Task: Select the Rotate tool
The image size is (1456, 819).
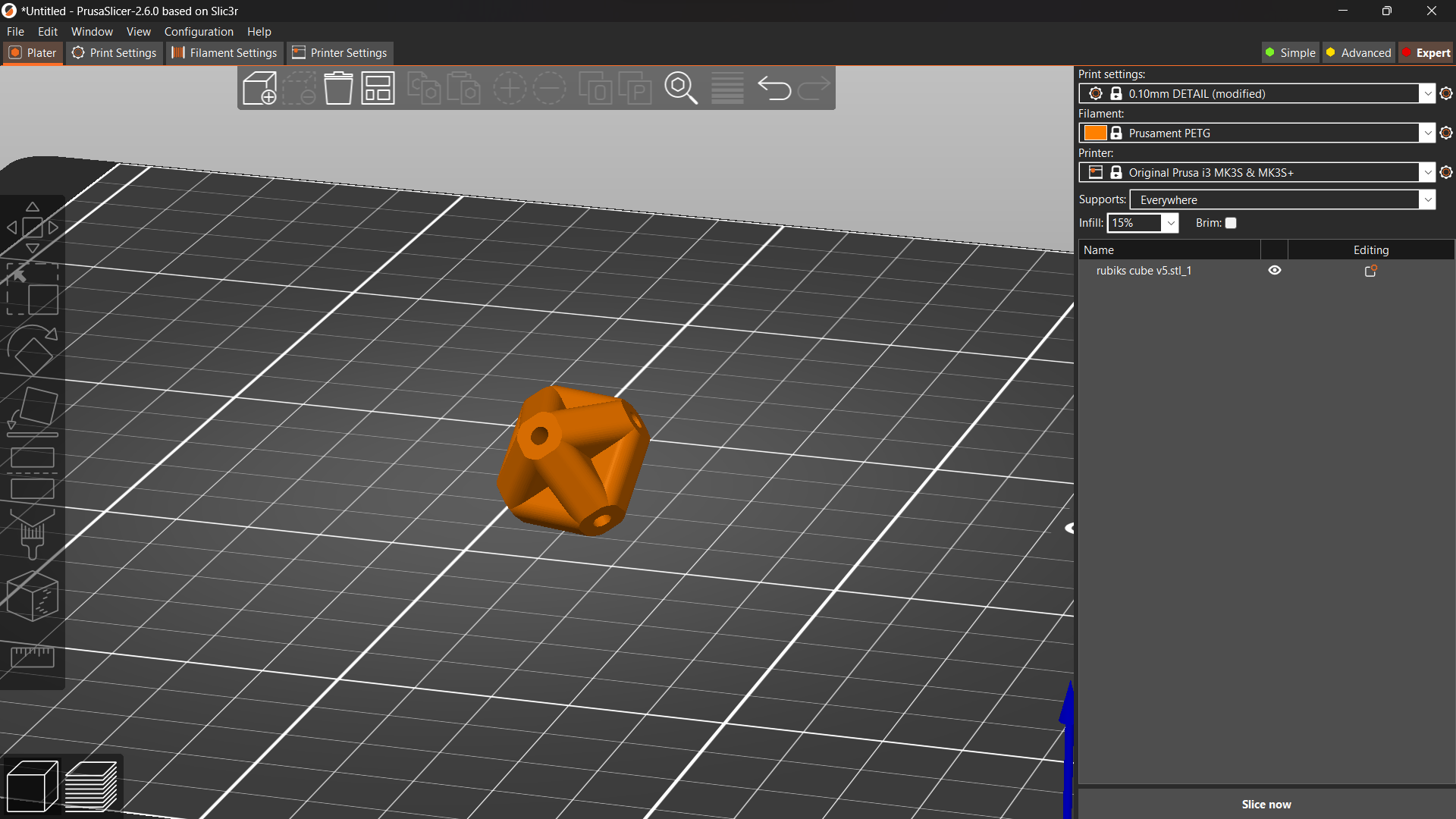Action: point(32,350)
